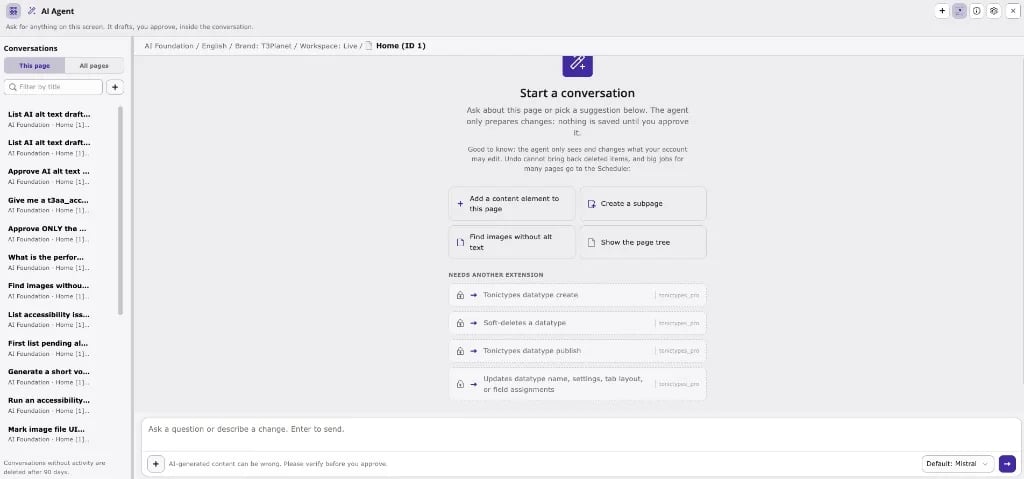Screen dimensions: 1024x479
Task: Open the 'Give me a t3aa_acc...' conversation
Action: 59,205
